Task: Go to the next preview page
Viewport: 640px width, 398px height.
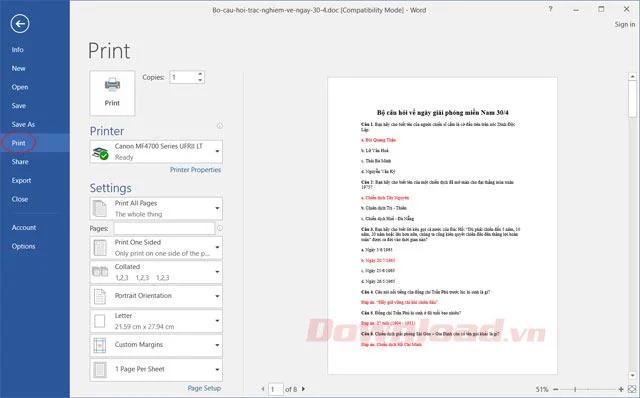Action: point(303,389)
